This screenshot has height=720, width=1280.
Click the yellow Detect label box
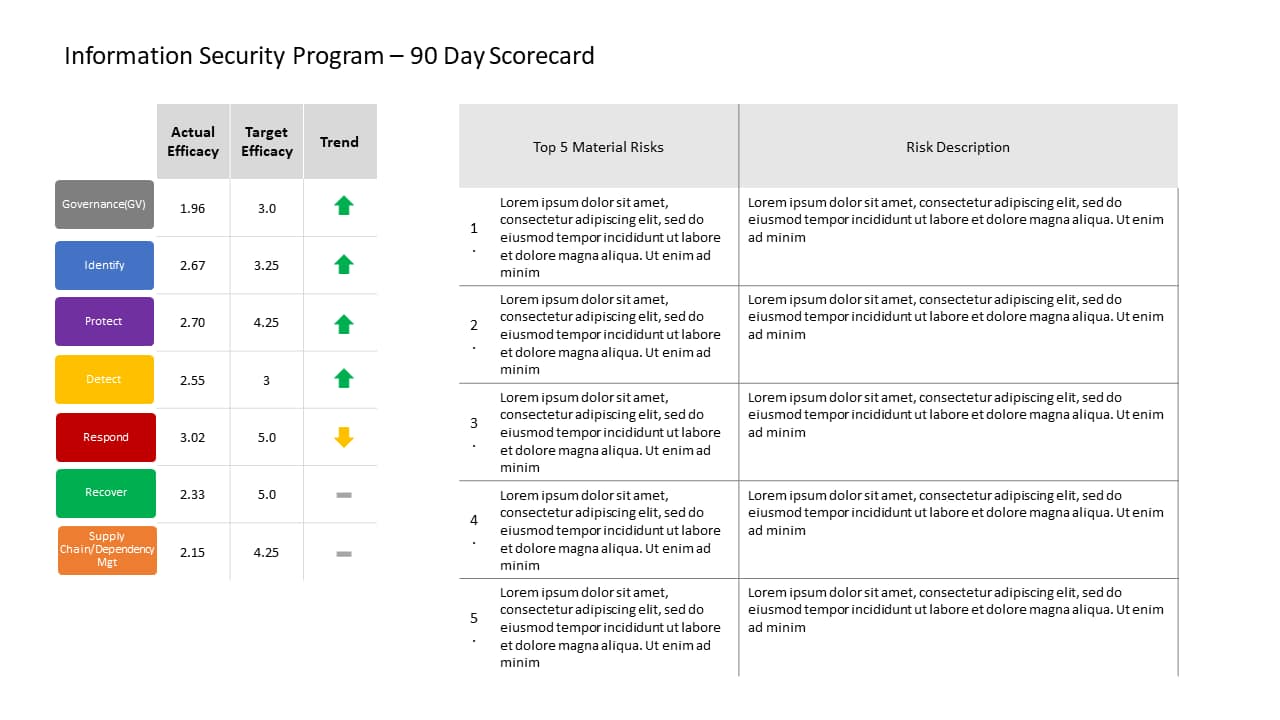pos(104,379)
